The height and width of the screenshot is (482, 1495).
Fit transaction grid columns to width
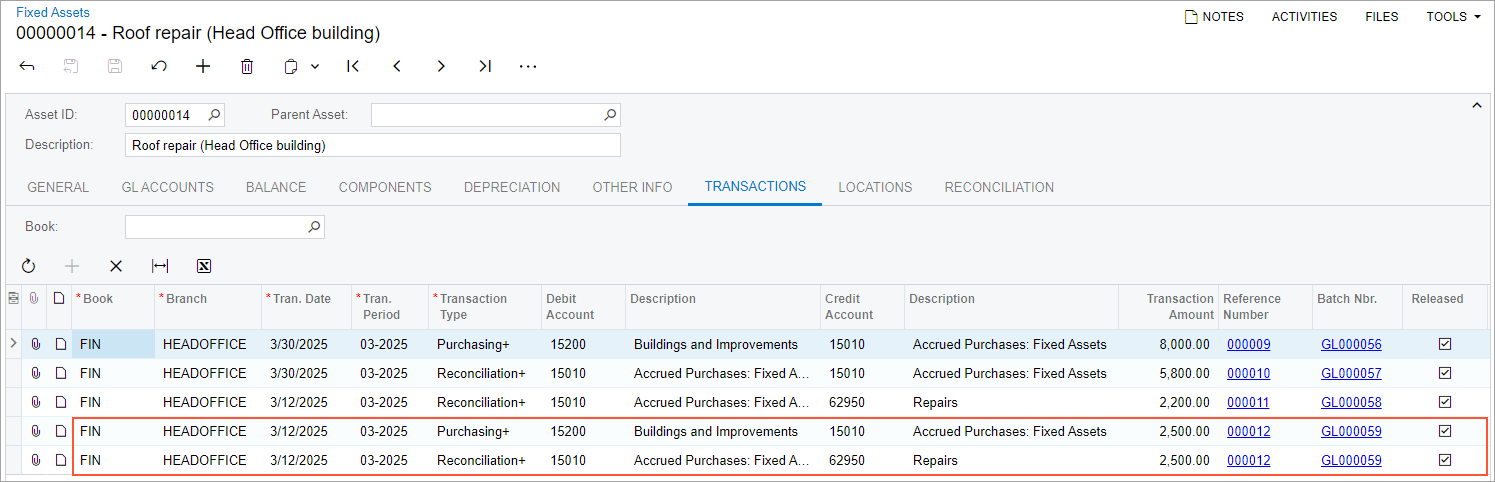[160, 266]
